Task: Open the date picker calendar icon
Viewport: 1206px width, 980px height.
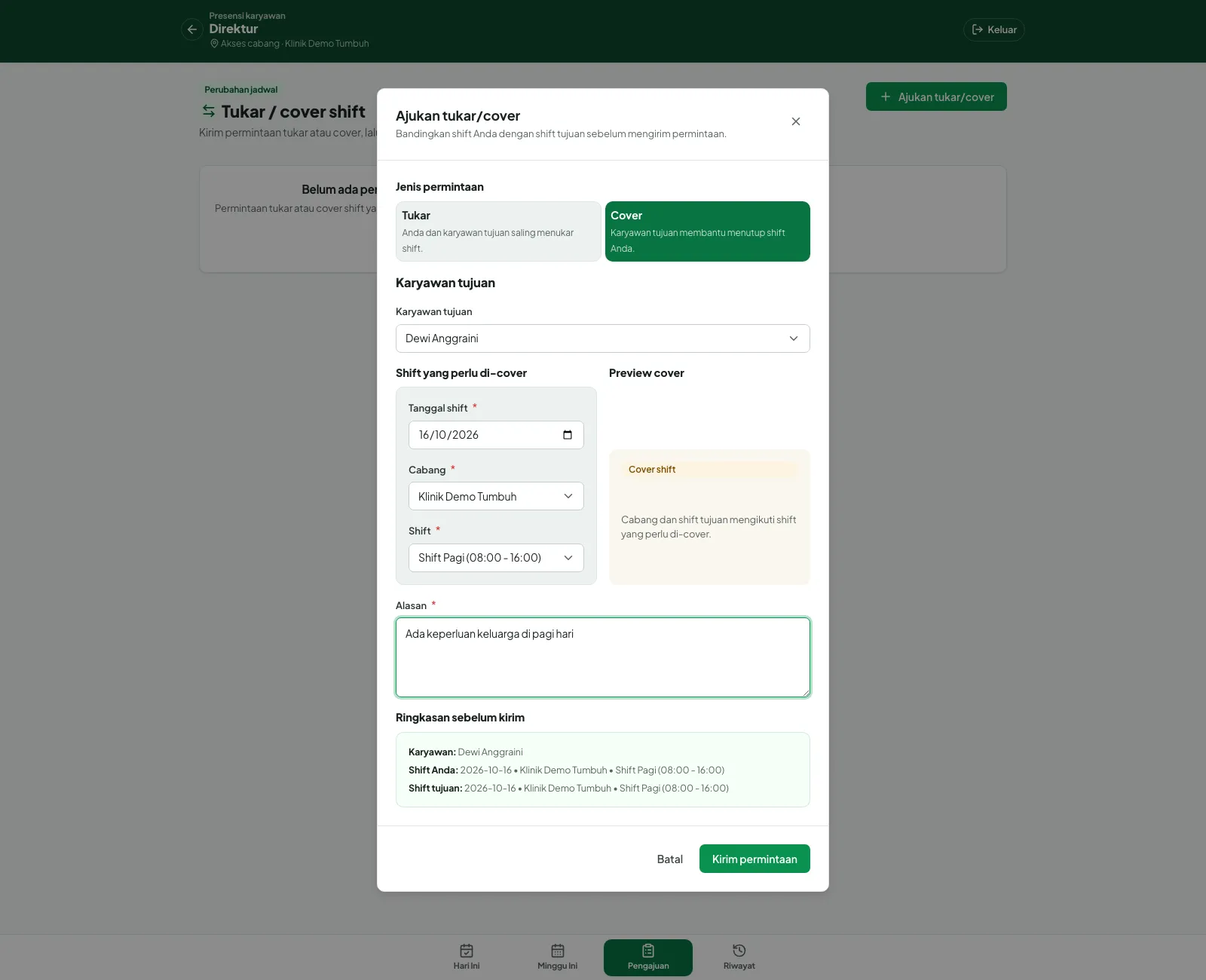Action: [568, 435]
